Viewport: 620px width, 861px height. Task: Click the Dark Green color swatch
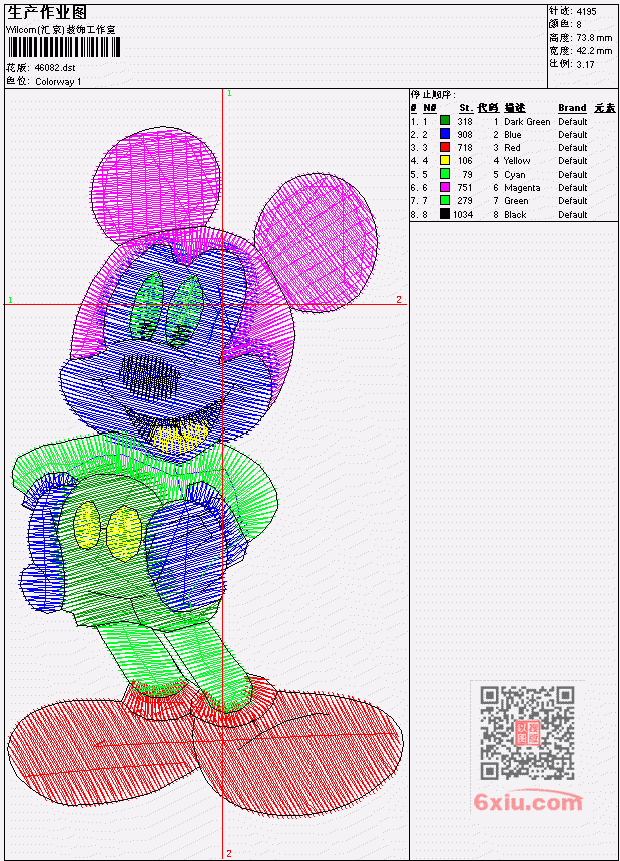click(x=445, y=120)
